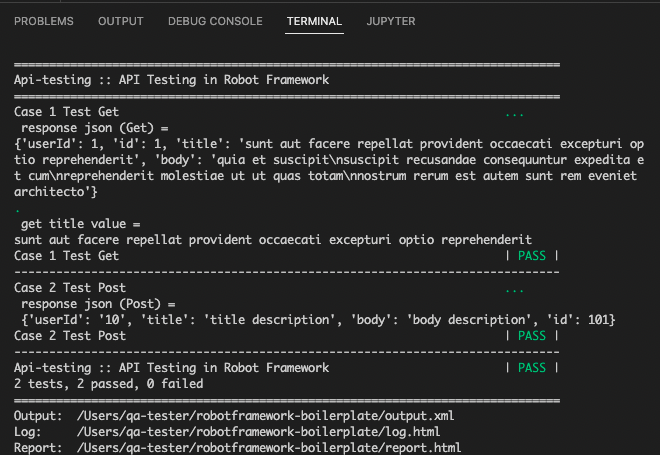Switch to the PROBLEMS tab

pos(44,21)
